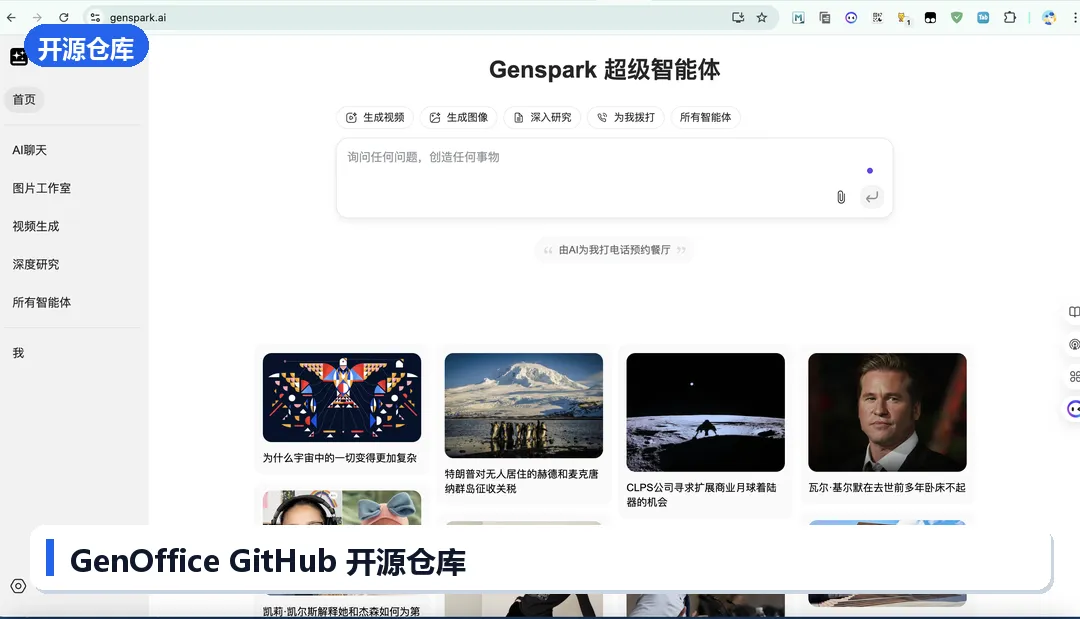The height and width of the screenshot is (619, 1080).
Task: Open article 特朗普对无人居住的赫德和麦克唐纳群岛征收关税
Action: coord(521,481)
